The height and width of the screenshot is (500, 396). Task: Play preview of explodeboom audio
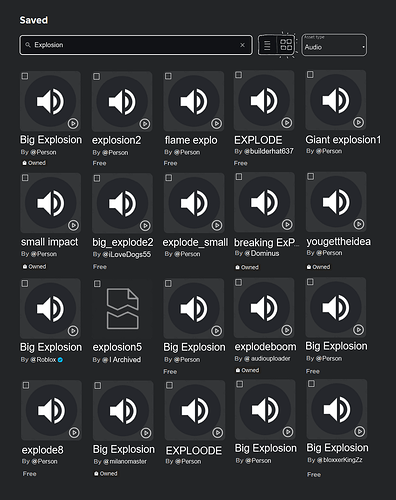286,330
